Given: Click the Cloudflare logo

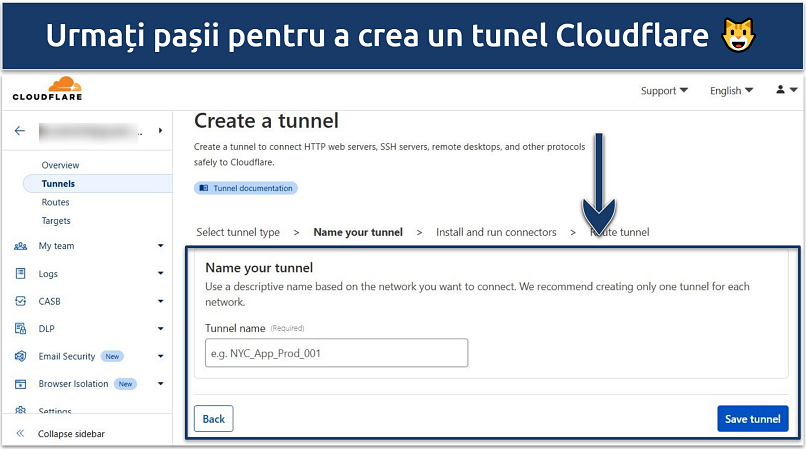Looking at the screenshot, I should tap(47, 89).
